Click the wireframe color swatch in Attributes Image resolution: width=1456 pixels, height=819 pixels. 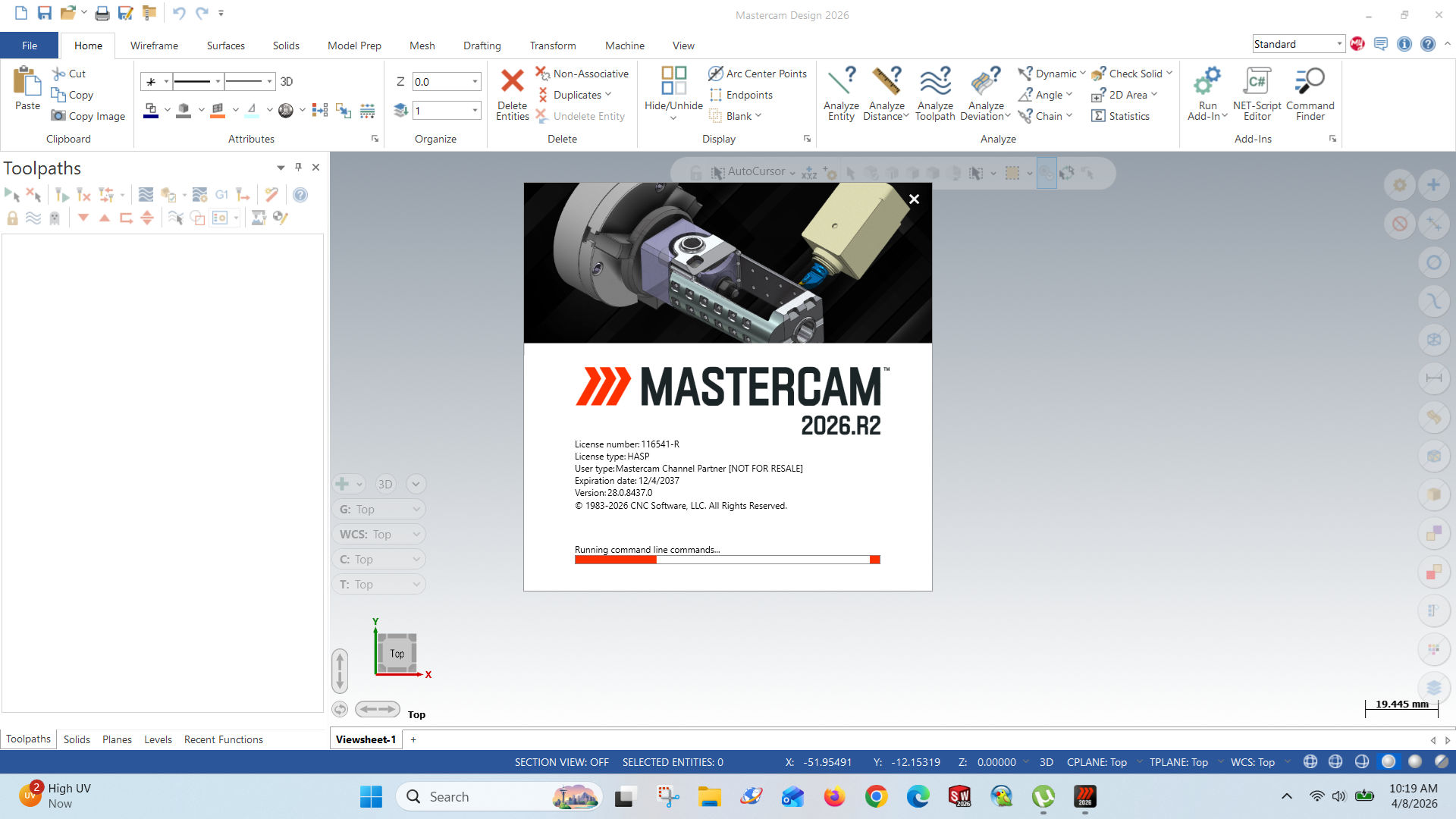click(151, 111)
